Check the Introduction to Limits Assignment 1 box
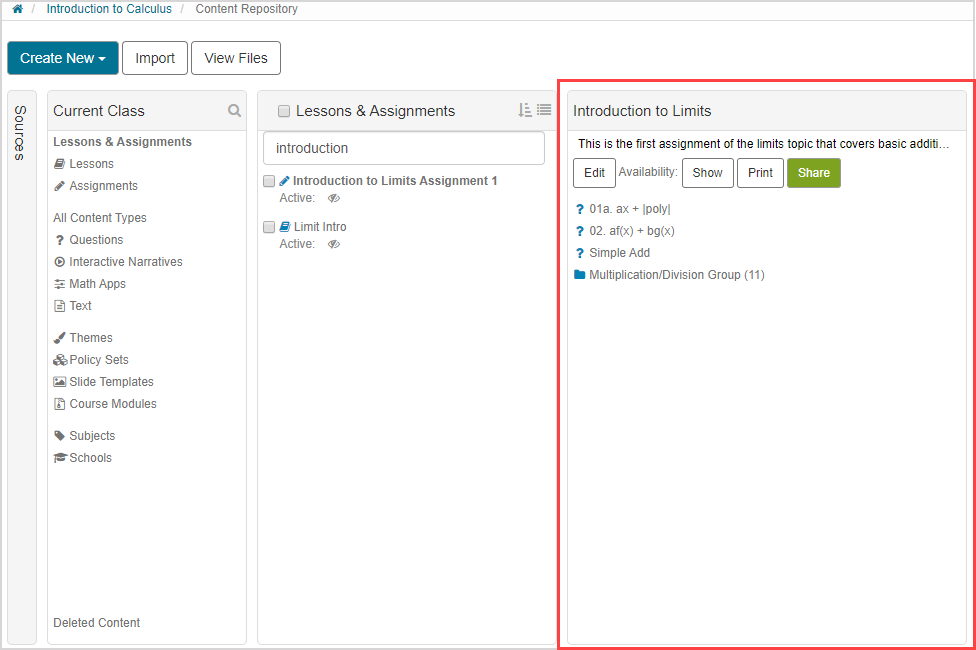The height and width of the screenshot is (650, 976). [x=269, y=181]
